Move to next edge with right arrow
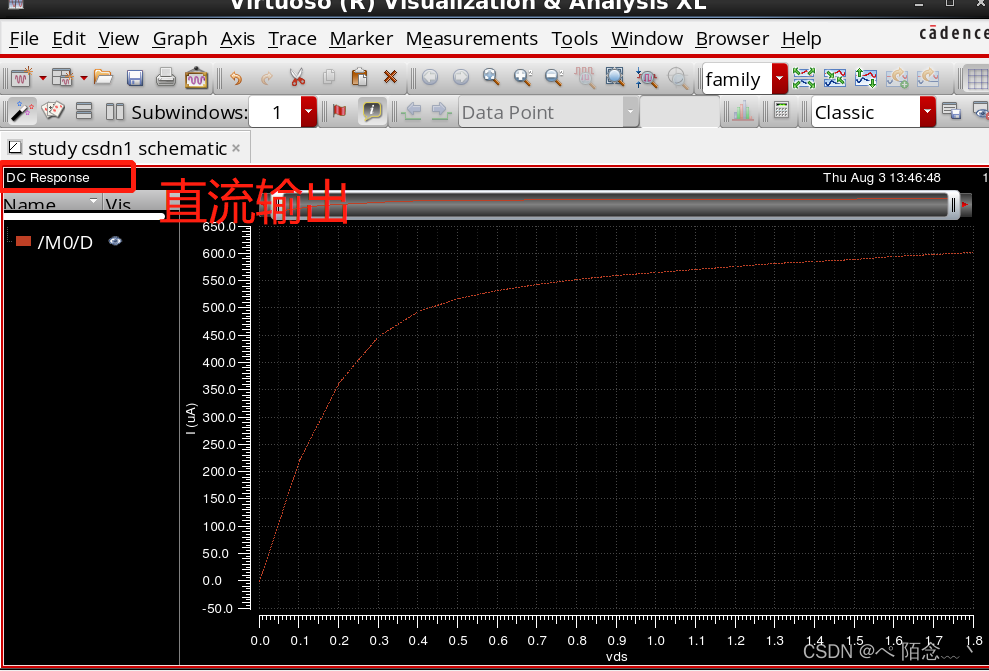 coord(441,112)
